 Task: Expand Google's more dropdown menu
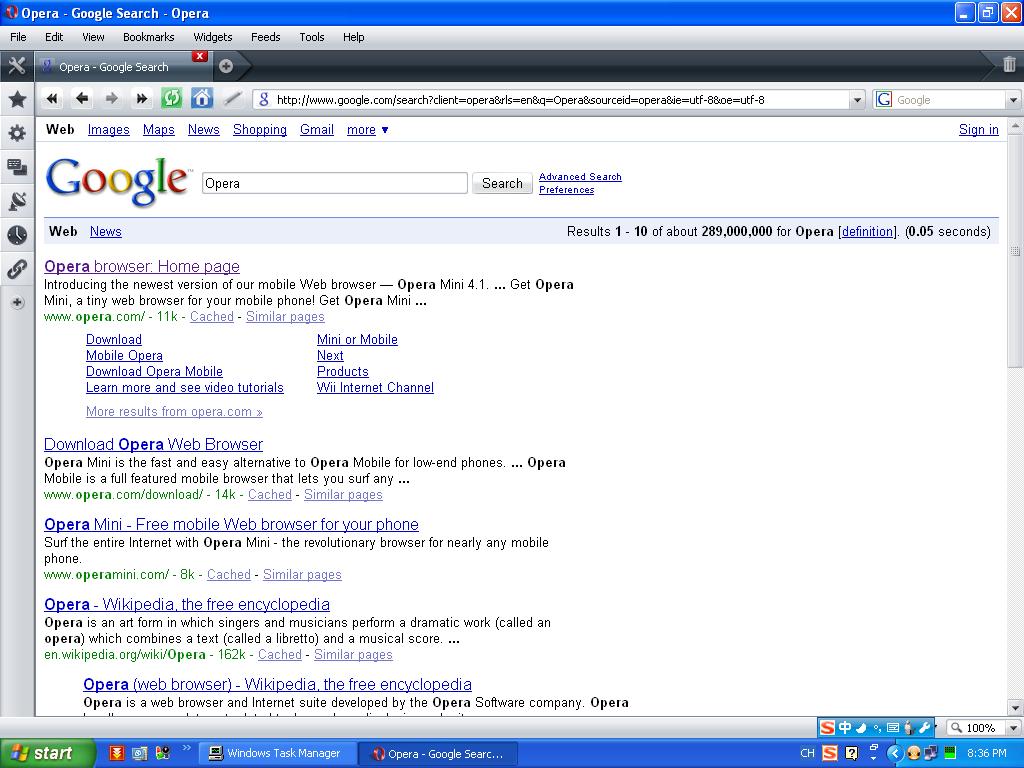coord(368,129)
